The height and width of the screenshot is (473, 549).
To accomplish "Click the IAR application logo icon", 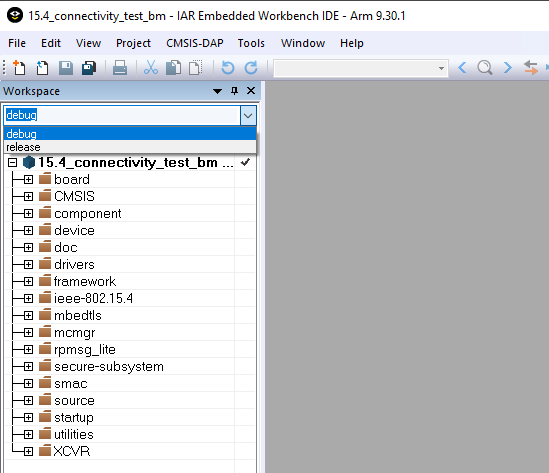I will [15, 15].
